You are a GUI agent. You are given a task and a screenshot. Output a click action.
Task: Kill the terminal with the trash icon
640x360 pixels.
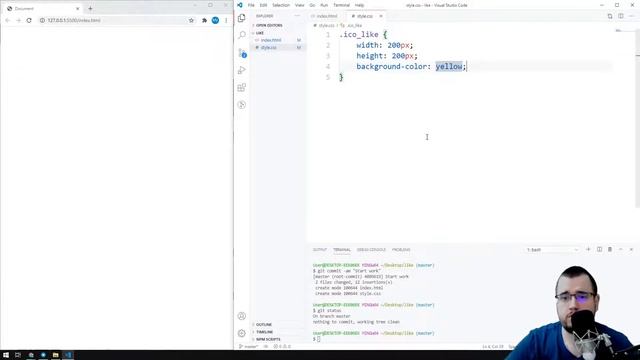click(610, 249)
